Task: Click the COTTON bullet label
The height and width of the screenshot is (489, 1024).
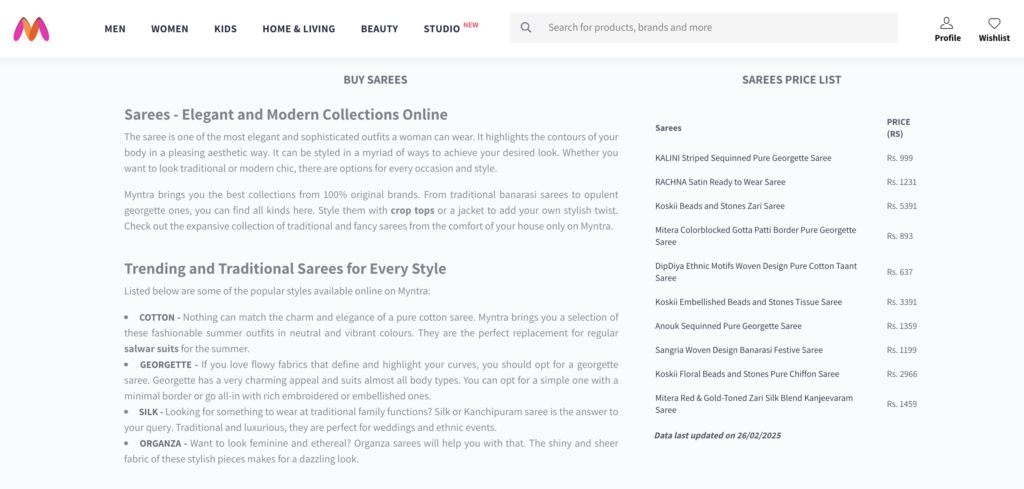Action: point(157,317)
